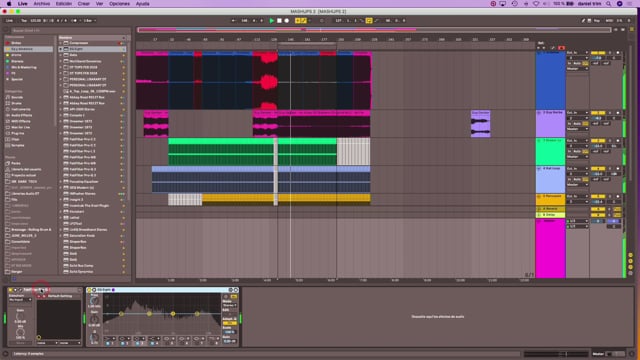Start playback with the Play button
This screenshot has height=360, width=640.
pyautogui.click(x=271, y=20)
